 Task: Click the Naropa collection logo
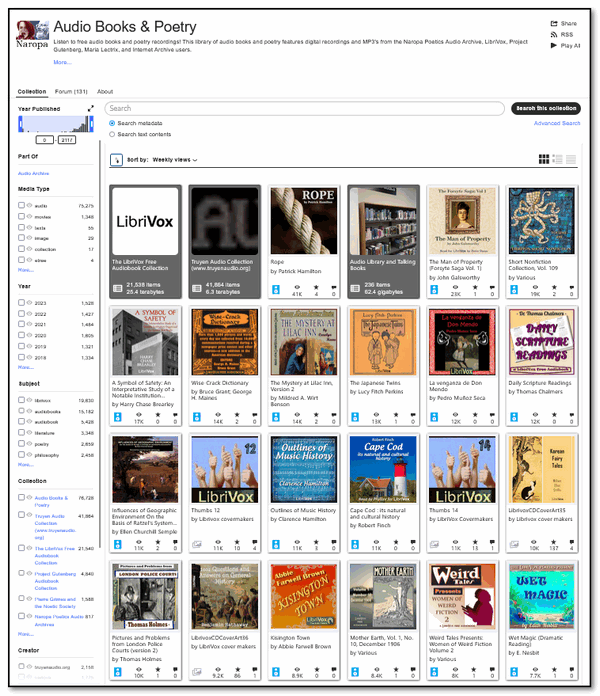pyautogui.click(x=32, y=35)
